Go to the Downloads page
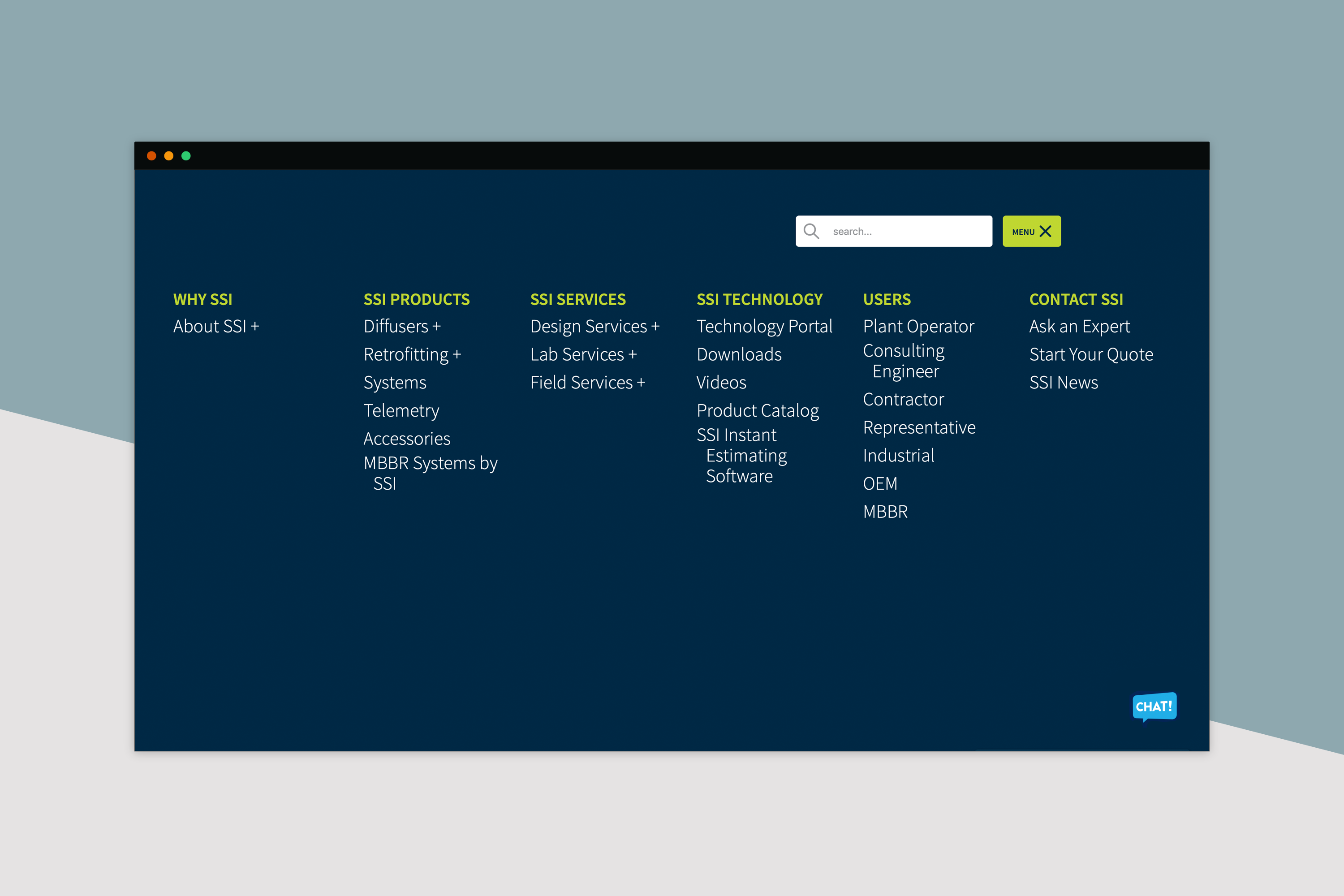 tap(739, 354)
